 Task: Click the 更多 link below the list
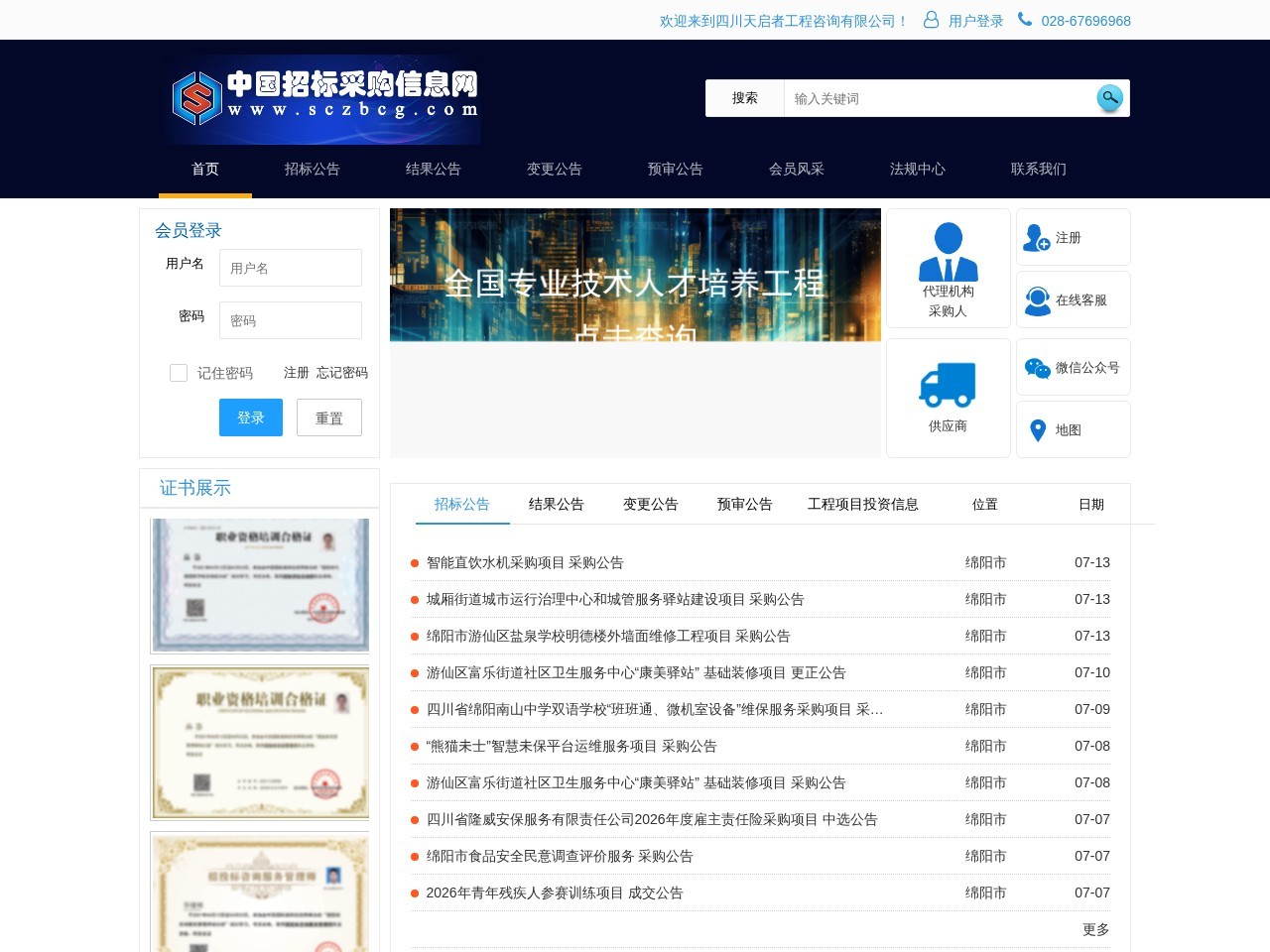pos(1096,929)
